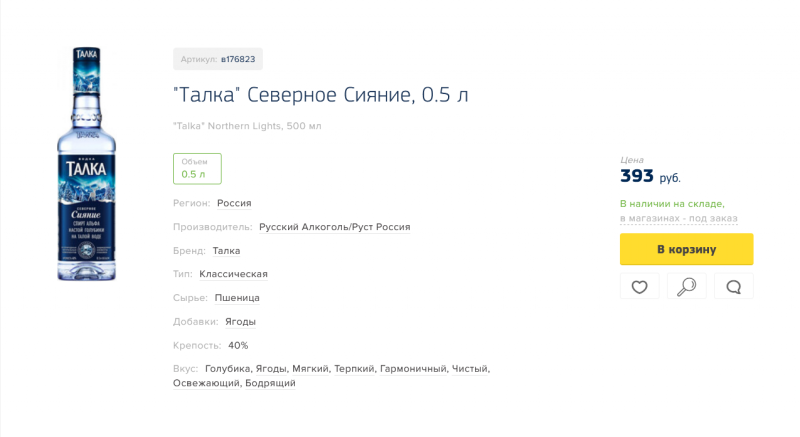
Task: Click the Освежающий taste tag
Action: pos(205,383)
